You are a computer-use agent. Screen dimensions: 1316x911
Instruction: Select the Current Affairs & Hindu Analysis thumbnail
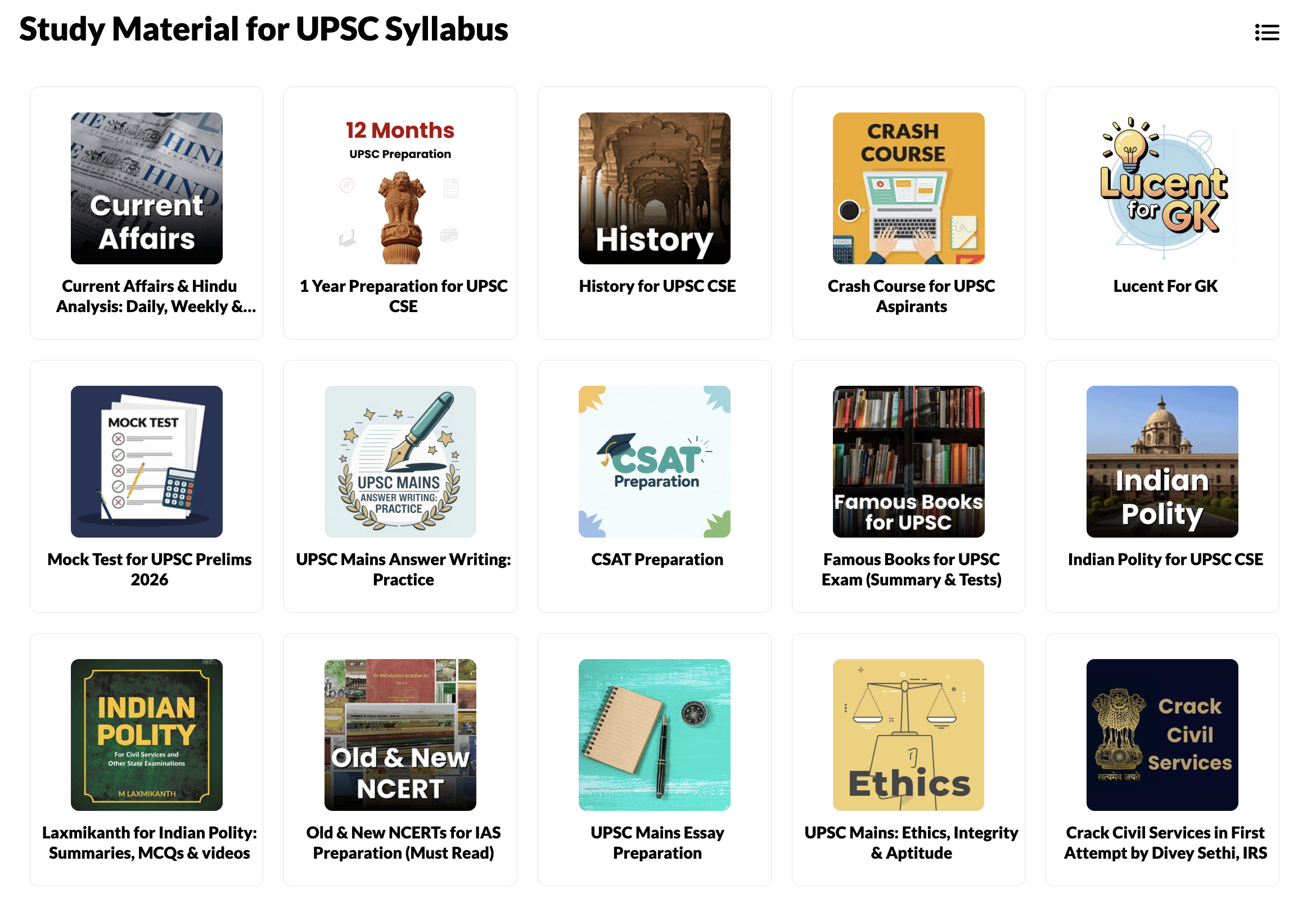[147, 188]
